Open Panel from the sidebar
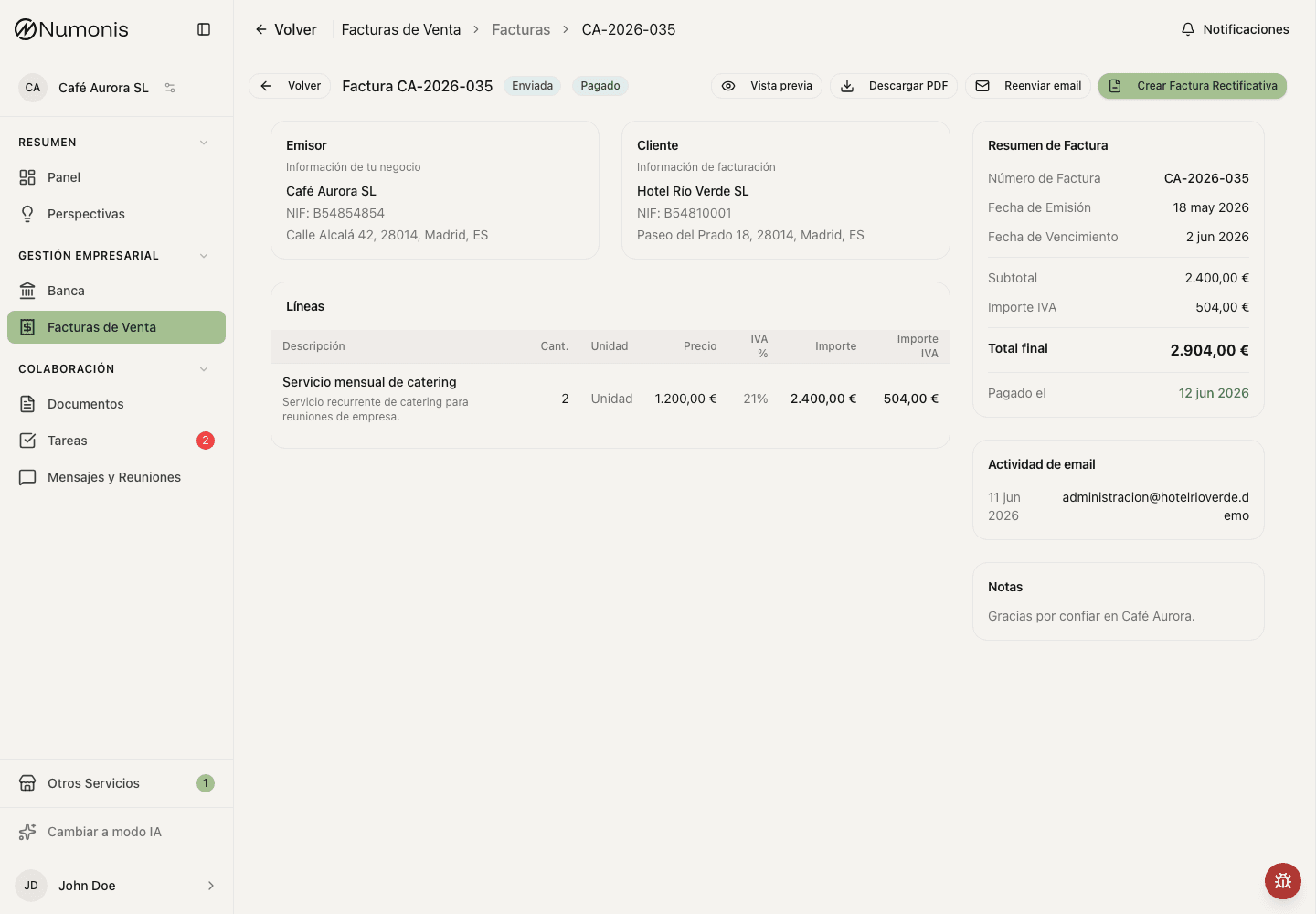 [x=116, y=177]
